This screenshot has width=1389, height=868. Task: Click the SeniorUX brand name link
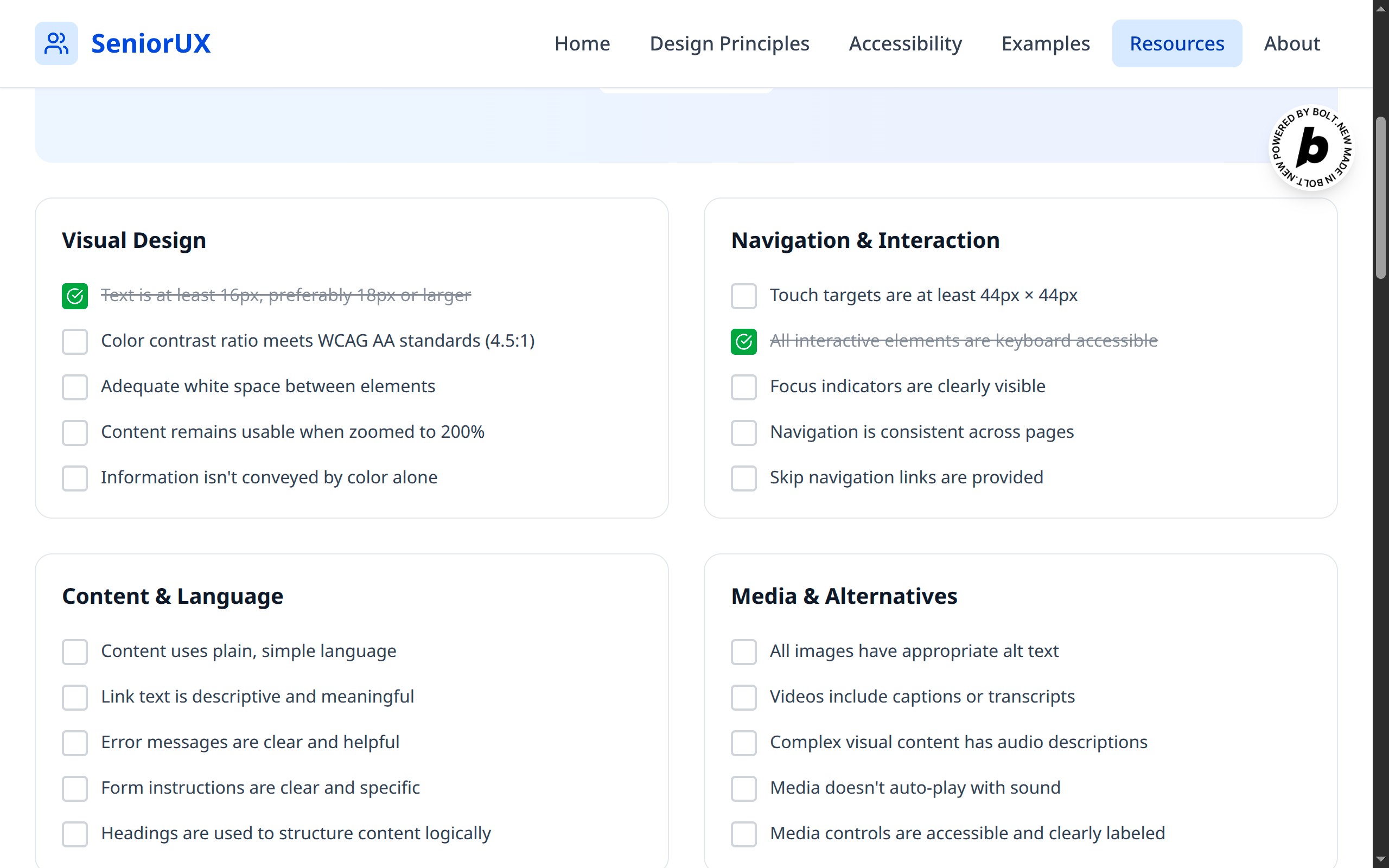151,43
